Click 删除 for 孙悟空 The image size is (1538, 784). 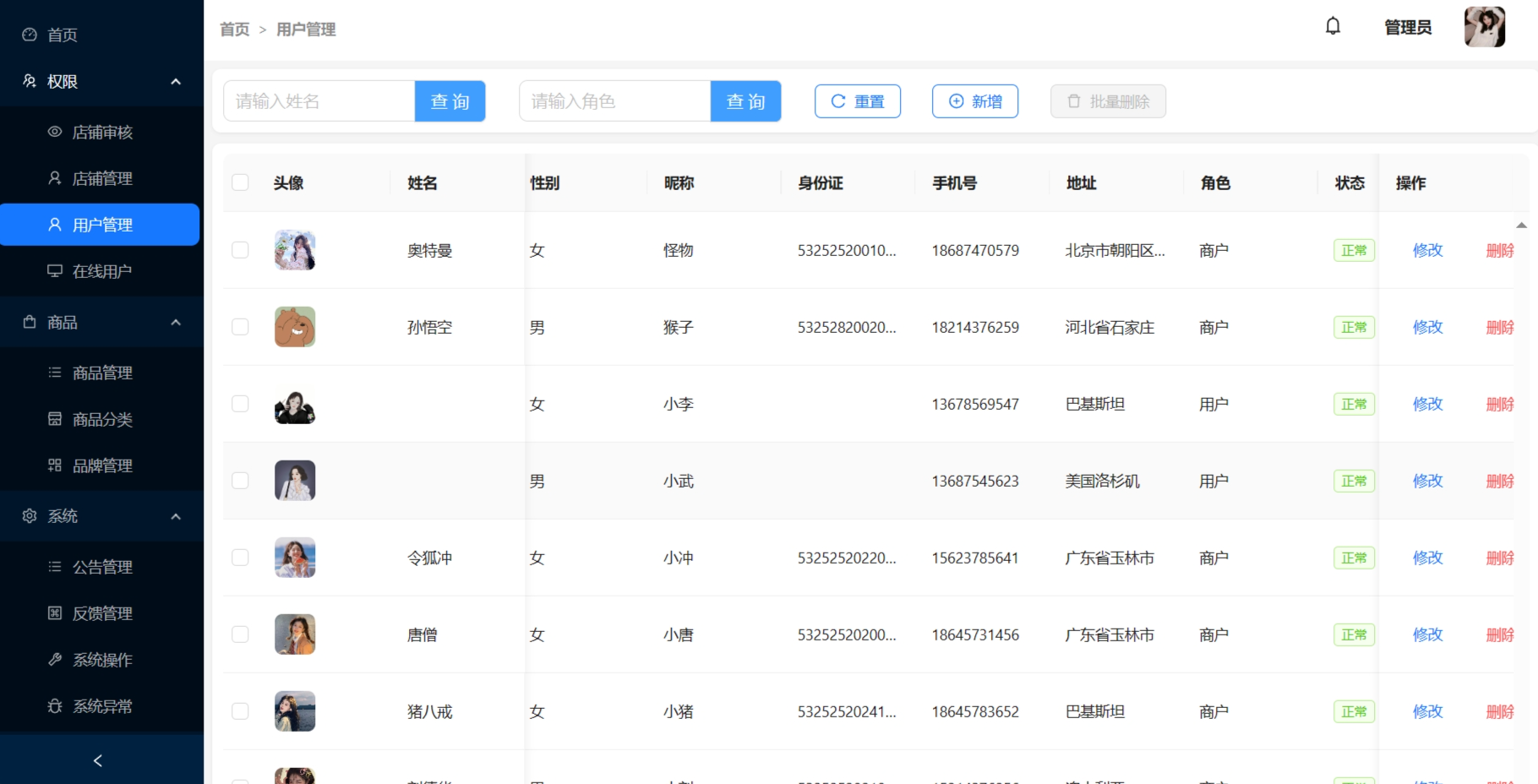pyautogui.click(x=1500, y=327)
